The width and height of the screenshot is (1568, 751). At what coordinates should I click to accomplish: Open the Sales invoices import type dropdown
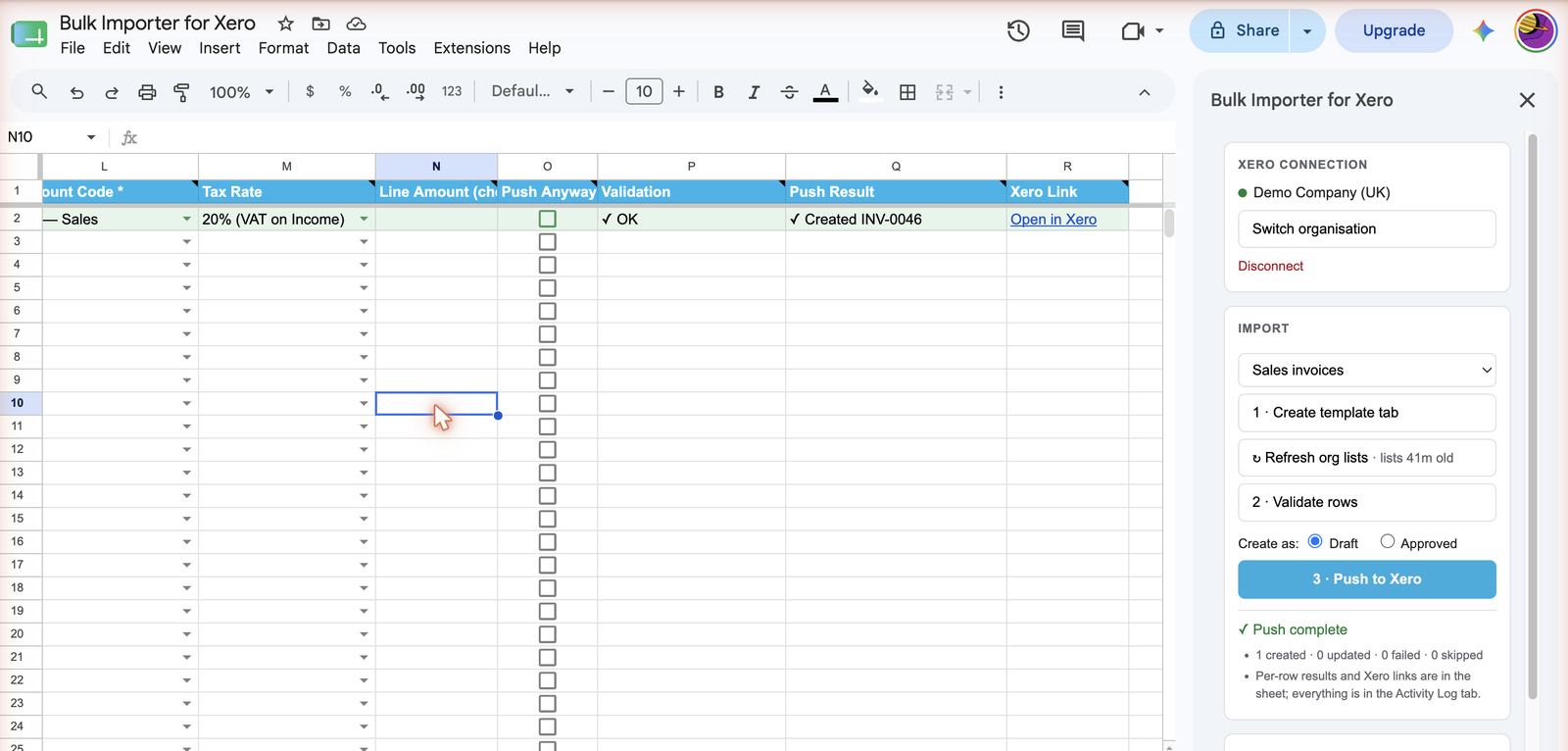(1367, 370)
